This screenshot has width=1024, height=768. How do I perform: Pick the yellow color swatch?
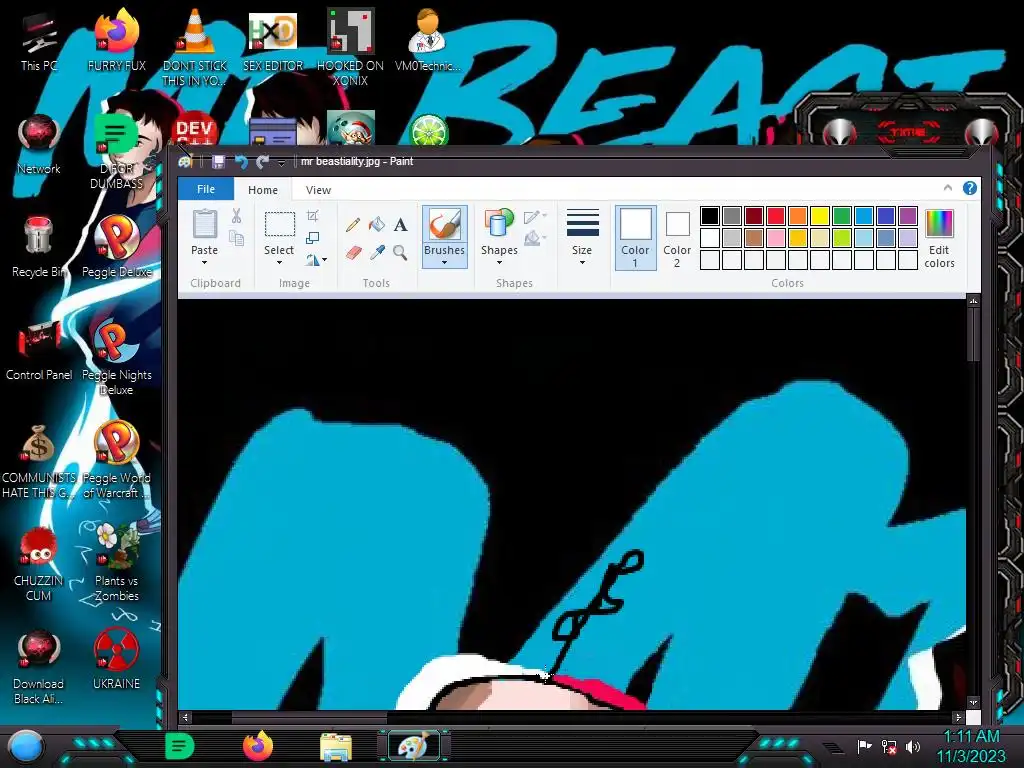820,216
